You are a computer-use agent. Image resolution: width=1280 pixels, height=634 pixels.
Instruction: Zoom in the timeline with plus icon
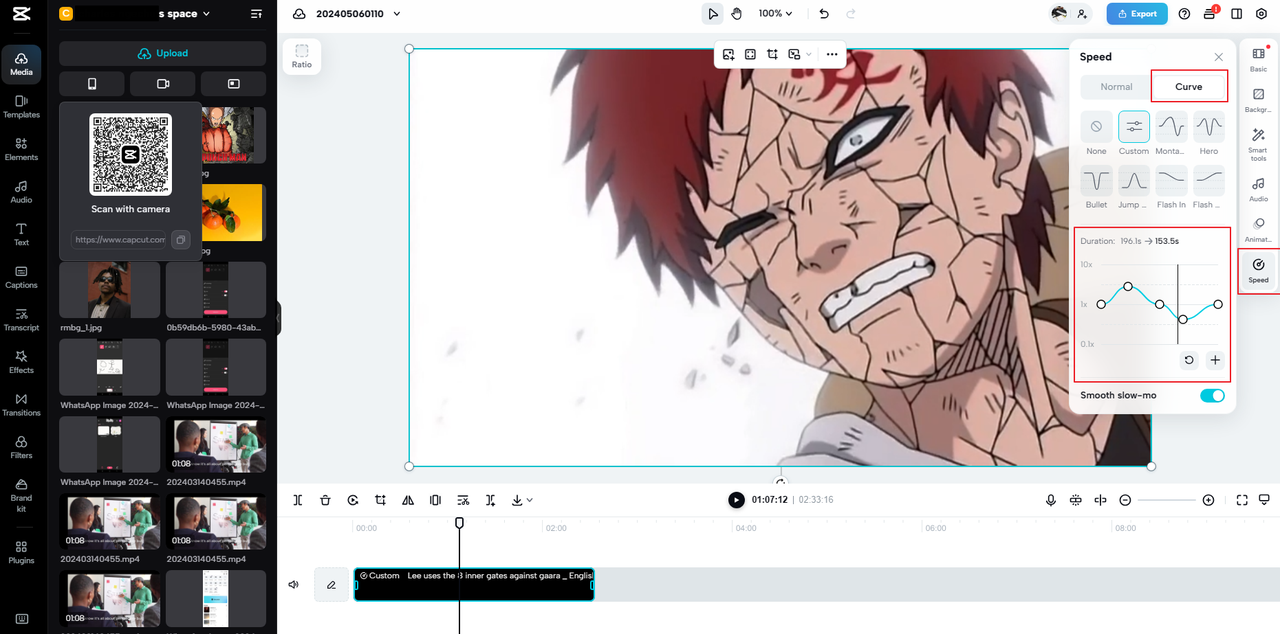(x=1208, y=500)
